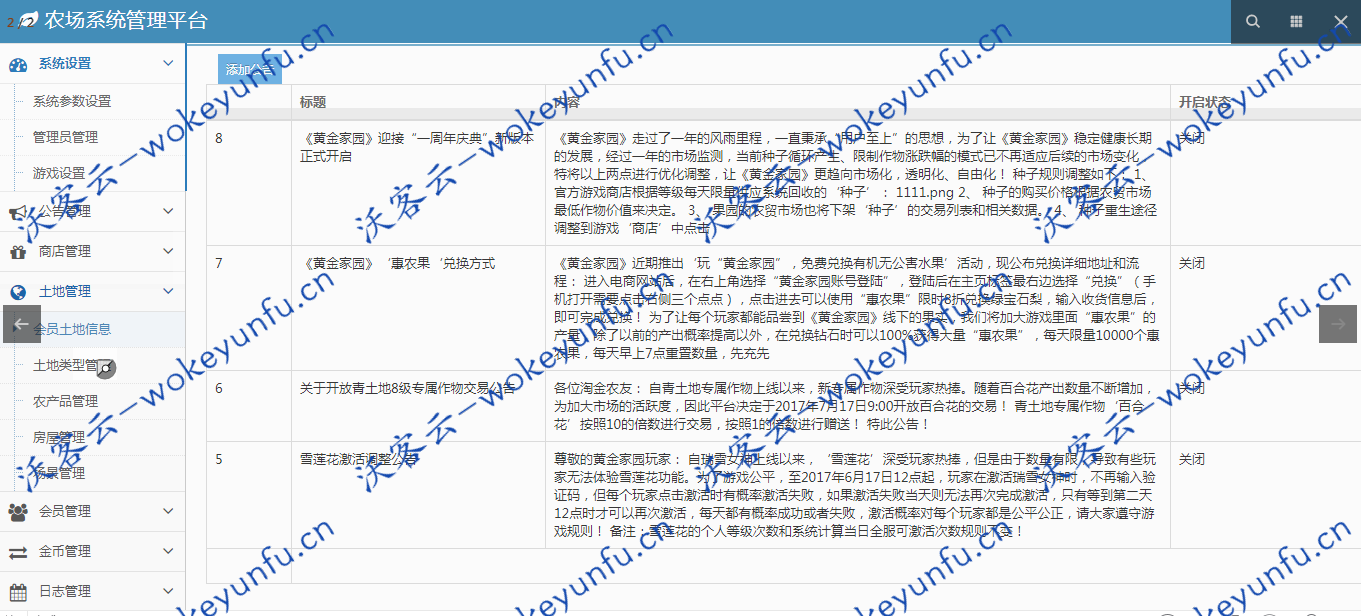Viewport: 1361px width, 616px height.
Task: Open 会员土地信息 submenu item
Action: (x=72, y=329)
